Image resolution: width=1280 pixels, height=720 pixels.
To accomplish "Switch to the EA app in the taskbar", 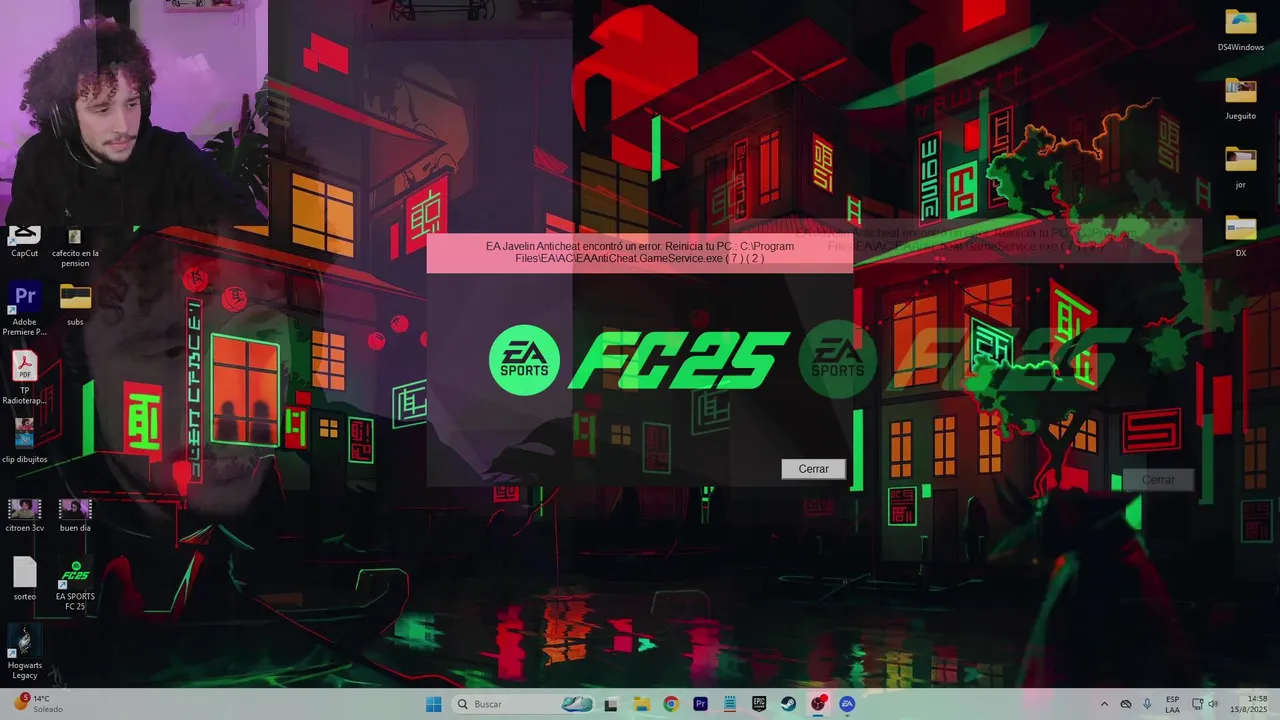I will click(x=848, y=704).
